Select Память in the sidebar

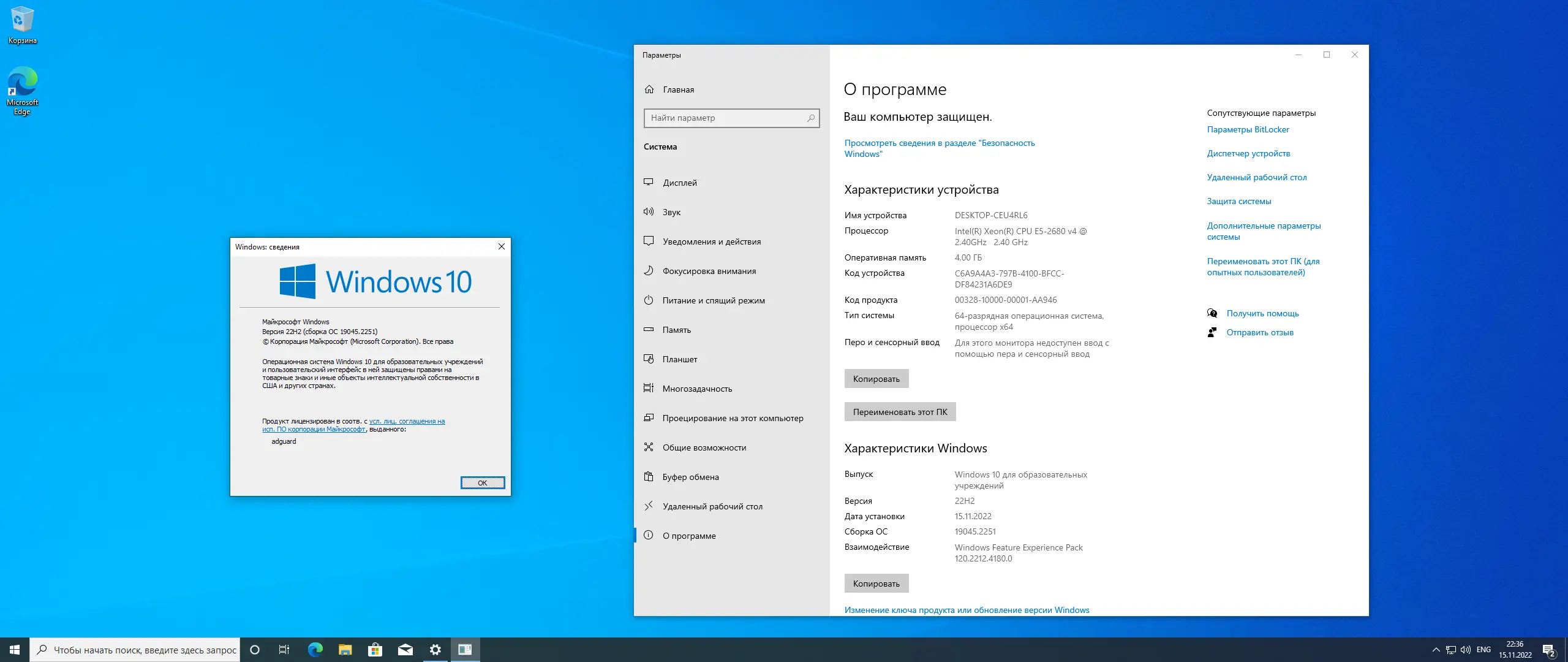676,330
